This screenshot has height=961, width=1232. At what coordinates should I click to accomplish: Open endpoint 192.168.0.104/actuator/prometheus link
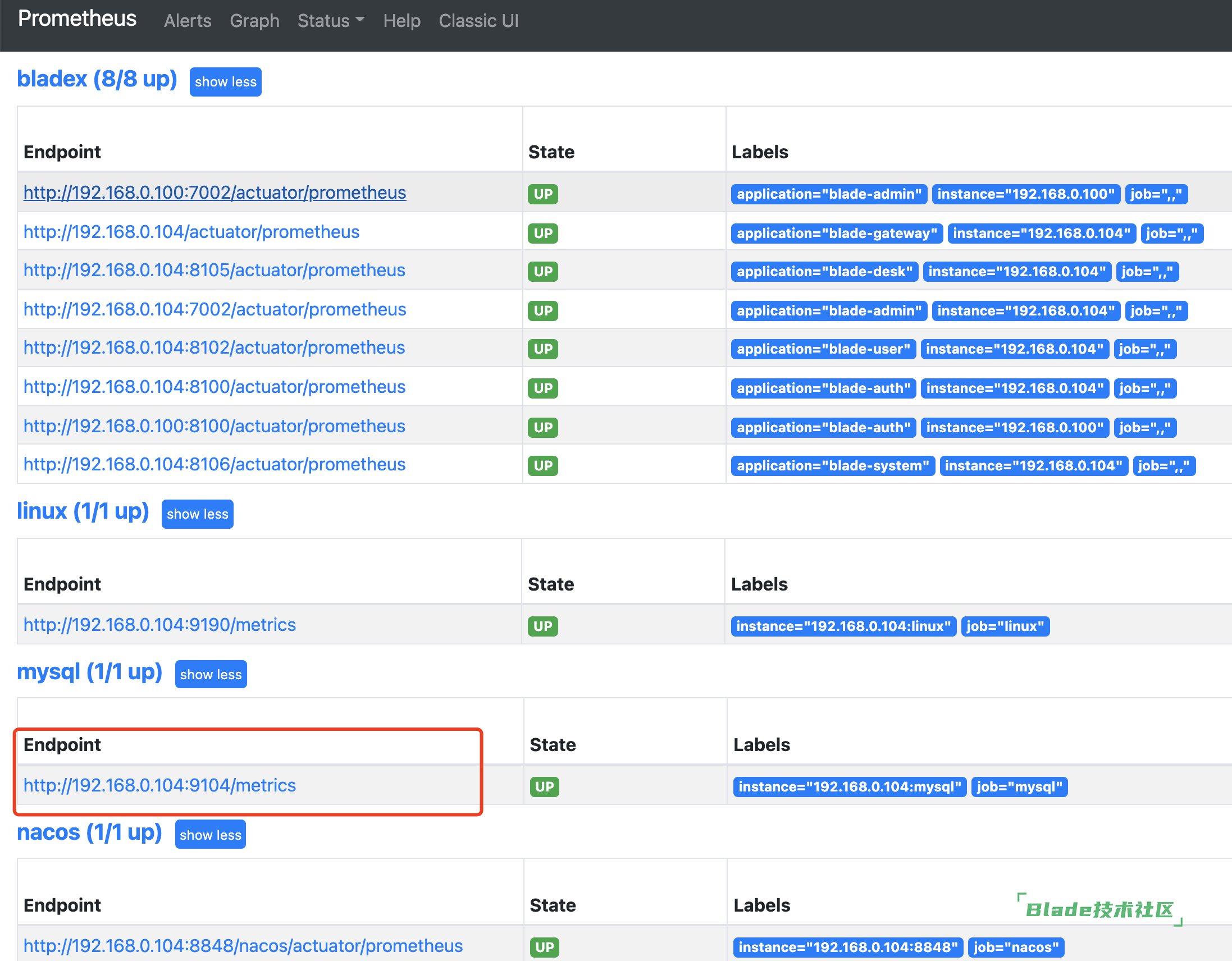191,232
